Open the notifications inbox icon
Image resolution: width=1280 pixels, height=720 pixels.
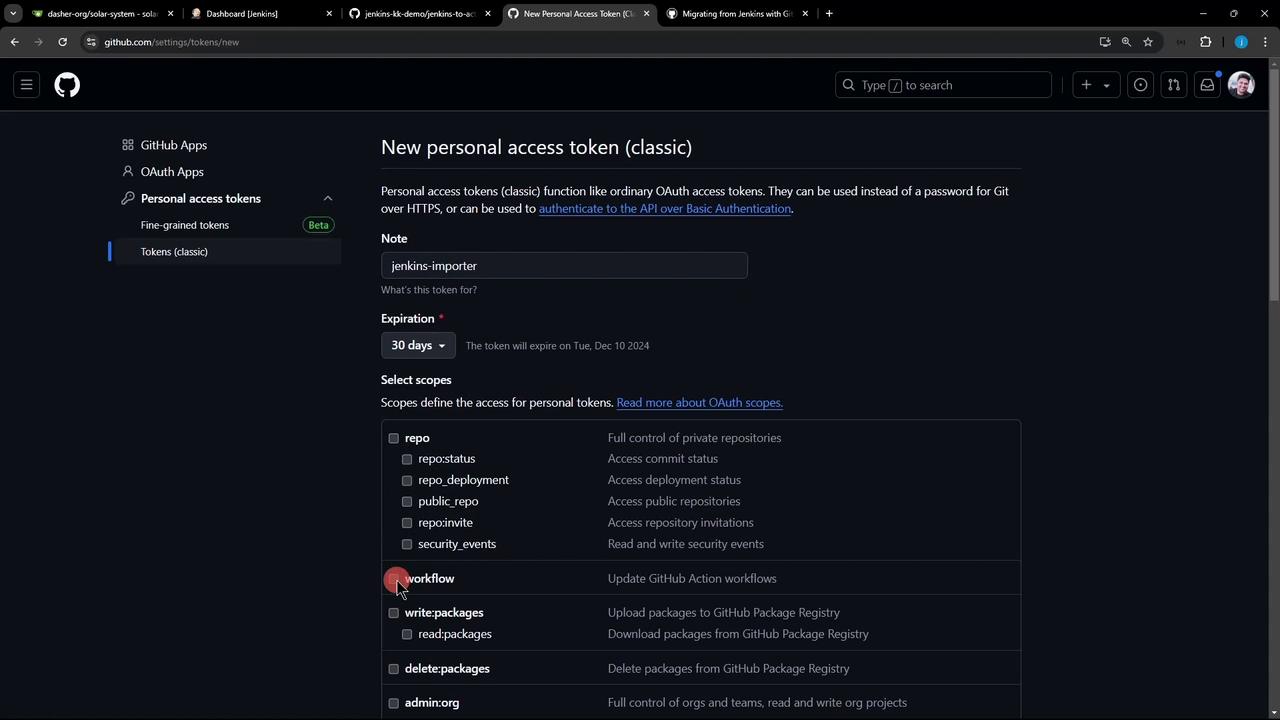pyautogui.click(x=1207, y=85)
